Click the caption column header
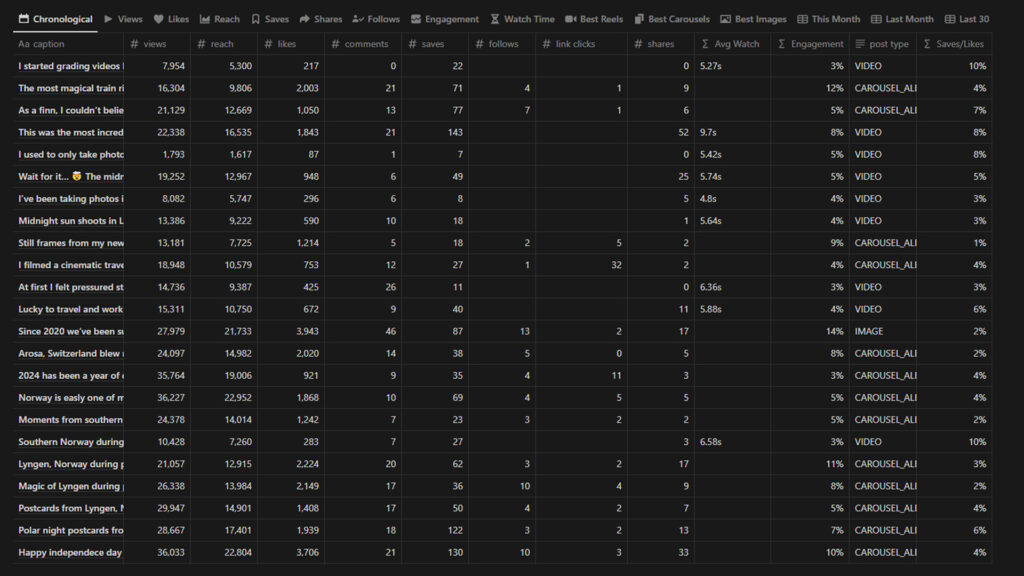This screenshot has height=576, width=1024. pyautogui.click(x=68, y=44)
